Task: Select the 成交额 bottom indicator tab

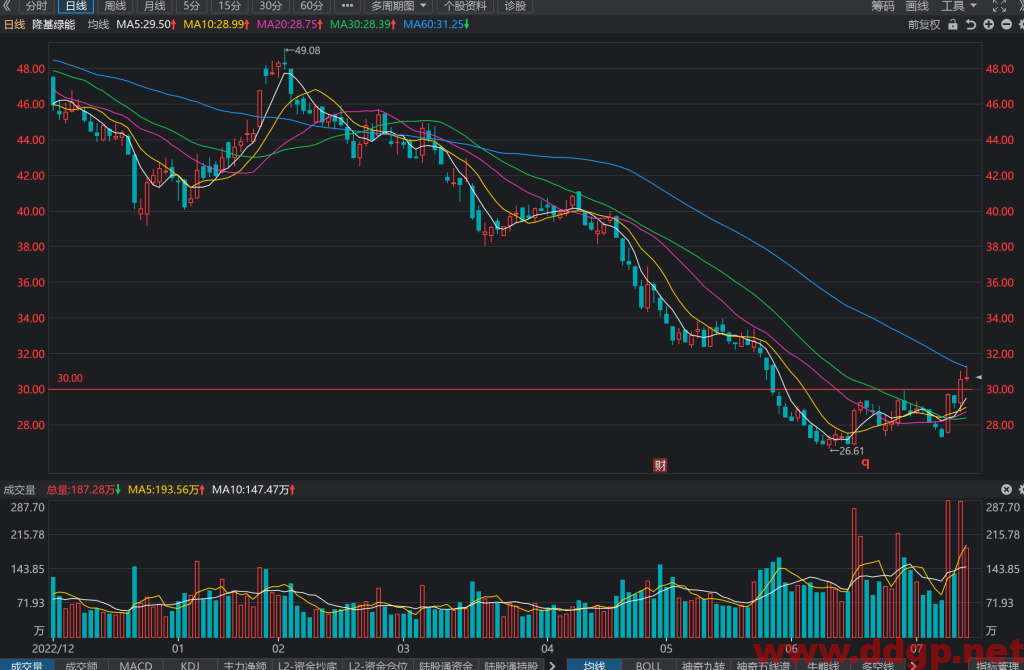Action: click(x=81, y=665)
